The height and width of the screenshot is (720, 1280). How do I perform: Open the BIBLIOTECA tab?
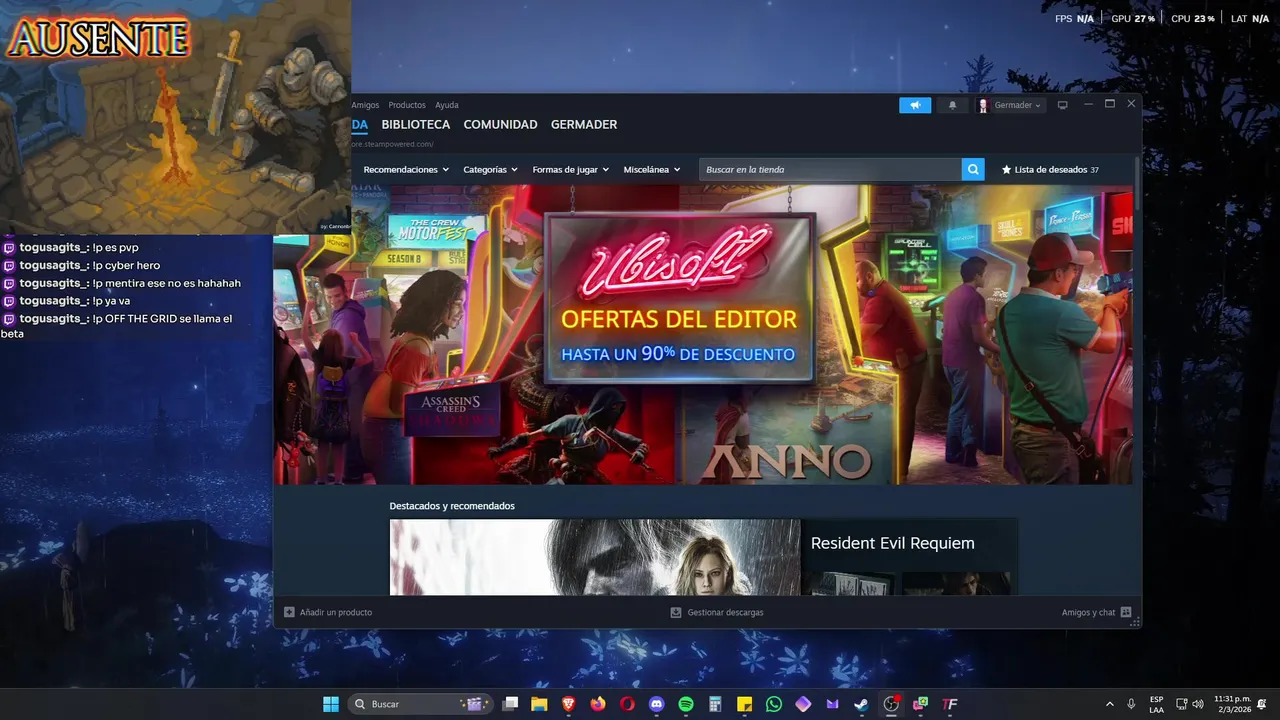point(416,125)
